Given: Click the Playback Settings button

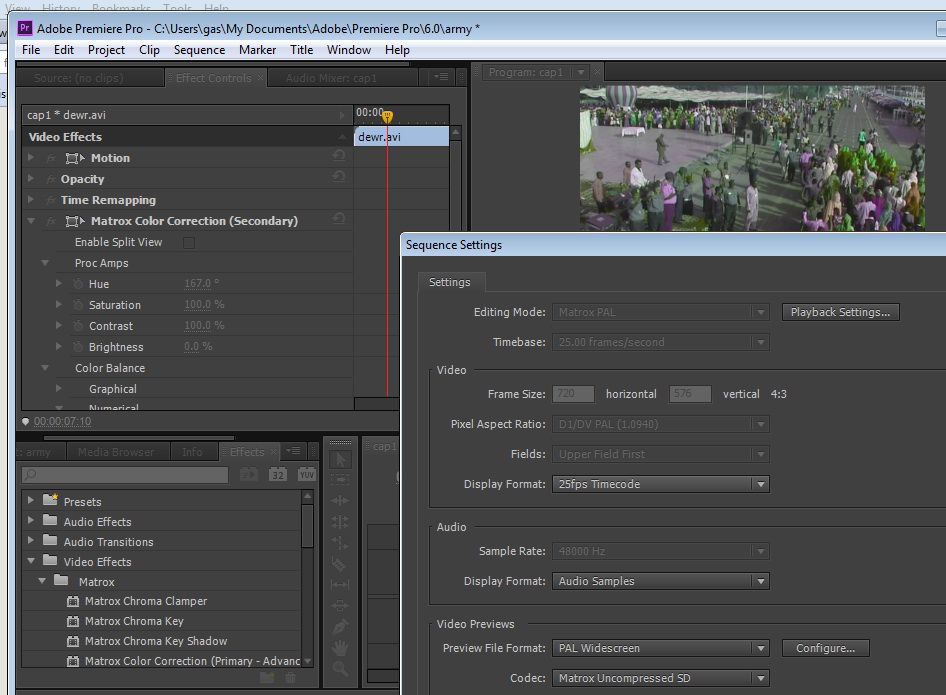Looking at the screenshot, I should coord(839,312).
